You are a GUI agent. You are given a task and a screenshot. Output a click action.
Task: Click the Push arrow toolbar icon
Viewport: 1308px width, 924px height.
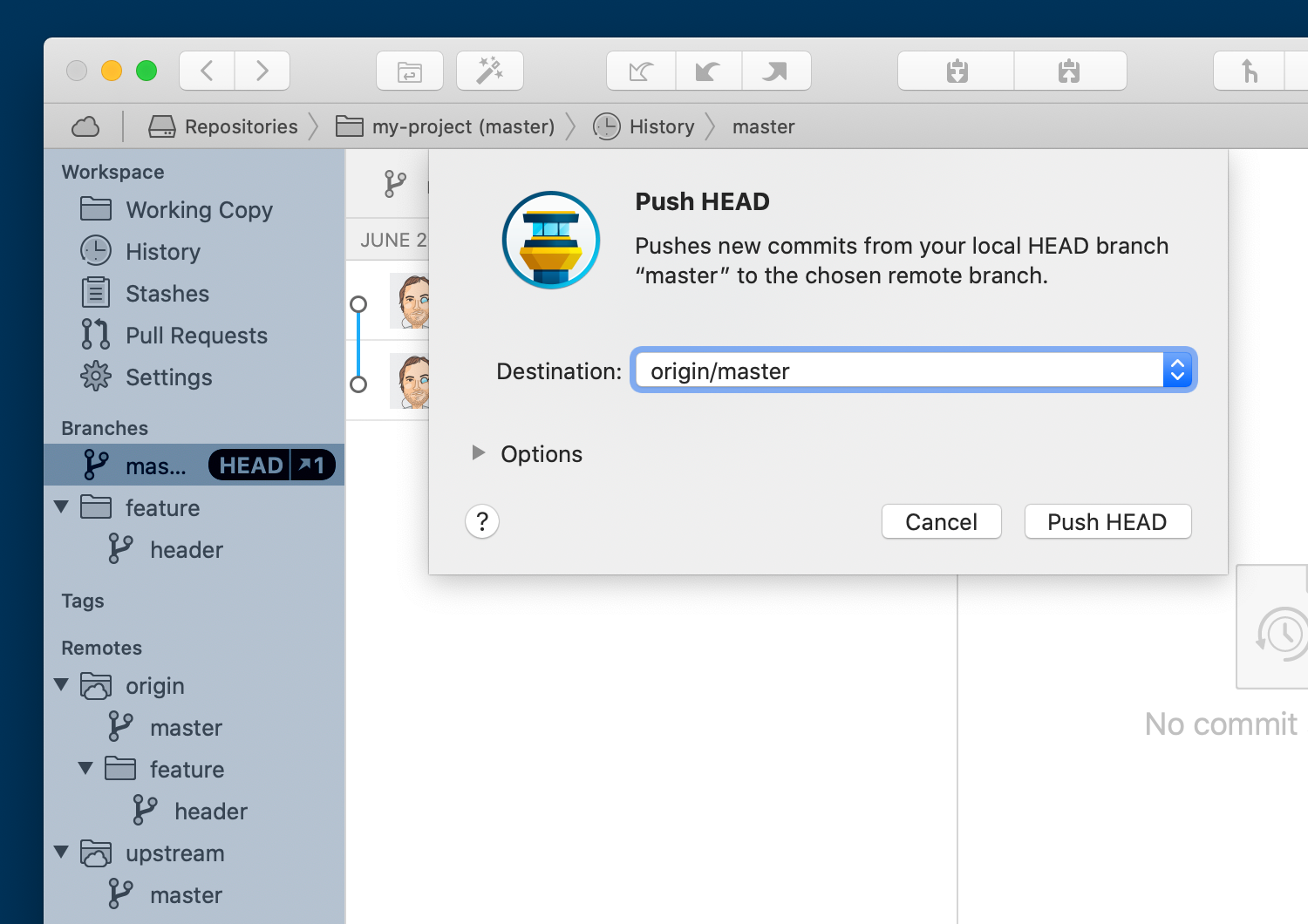click(x=776, y=71)
